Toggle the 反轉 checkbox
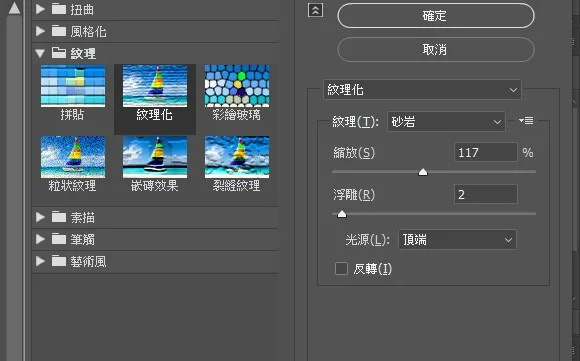The height and width of the screenshot is (361, 580). point(341,269)
